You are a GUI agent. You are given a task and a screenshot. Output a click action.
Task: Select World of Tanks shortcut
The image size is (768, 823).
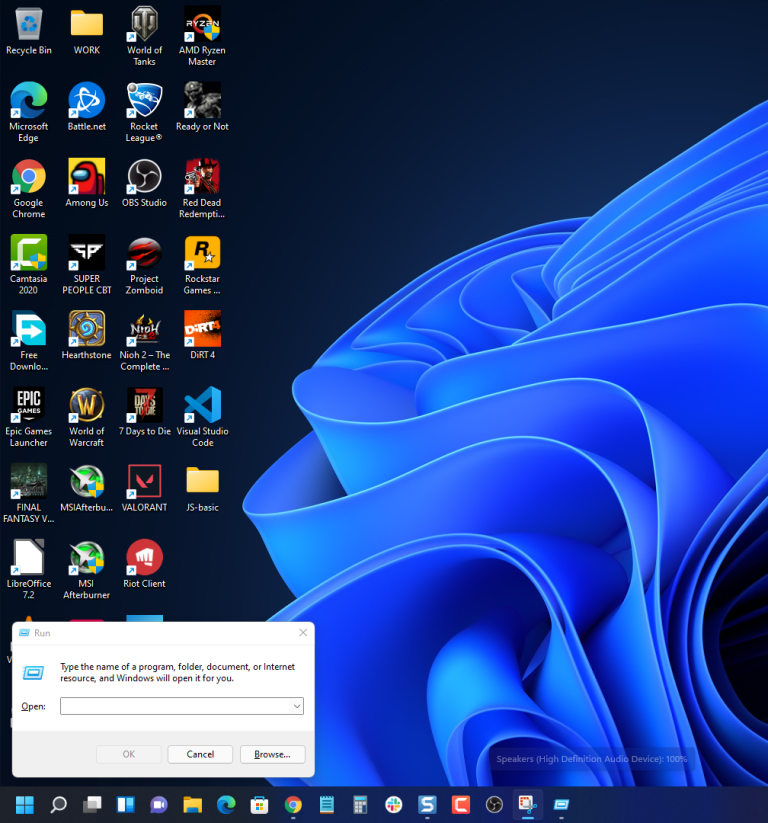pos(144,37)
